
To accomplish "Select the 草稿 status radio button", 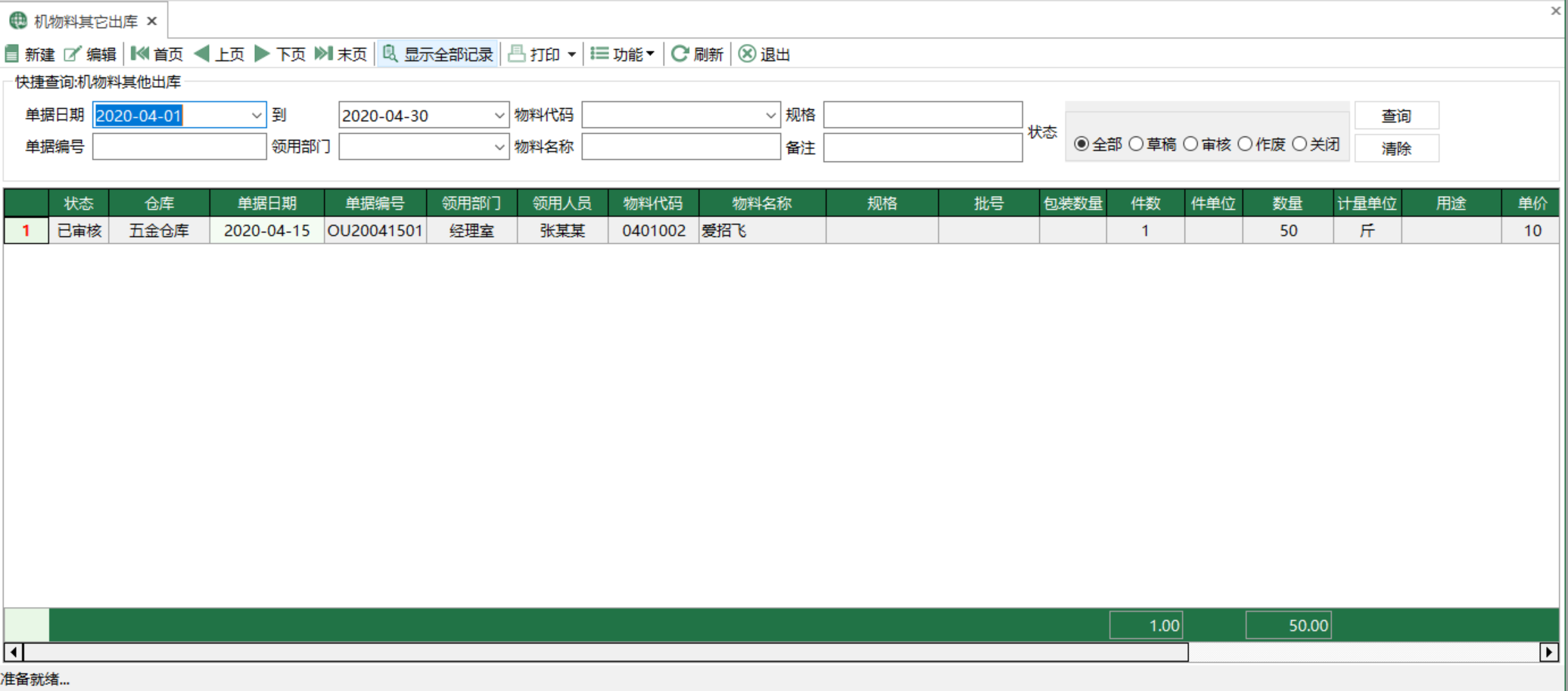I will tap(1136, 144).
